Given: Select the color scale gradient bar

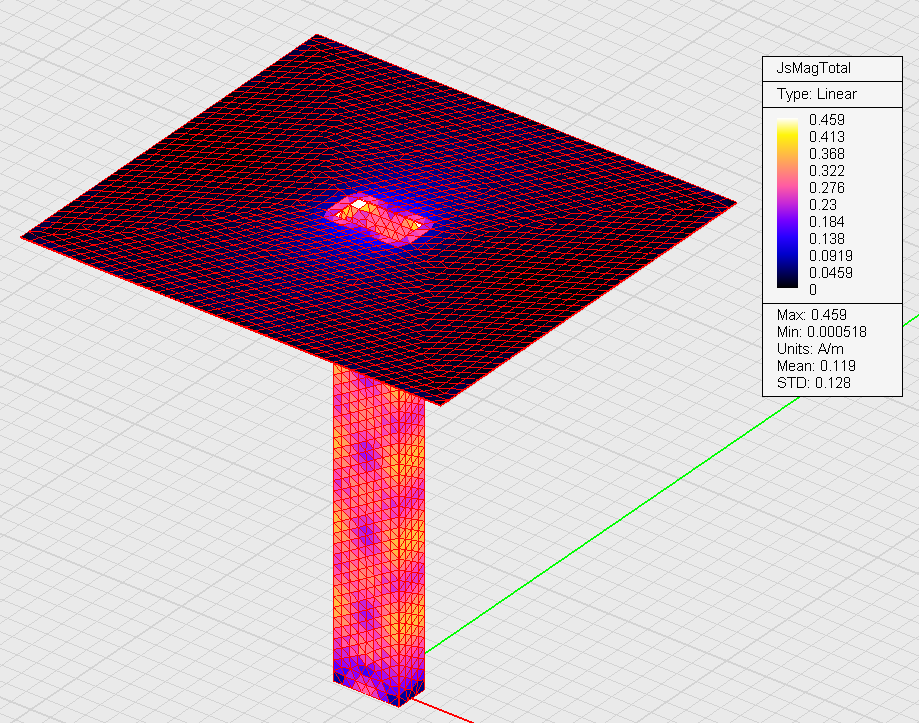Looking at the screenshot, I should (787, 203).
